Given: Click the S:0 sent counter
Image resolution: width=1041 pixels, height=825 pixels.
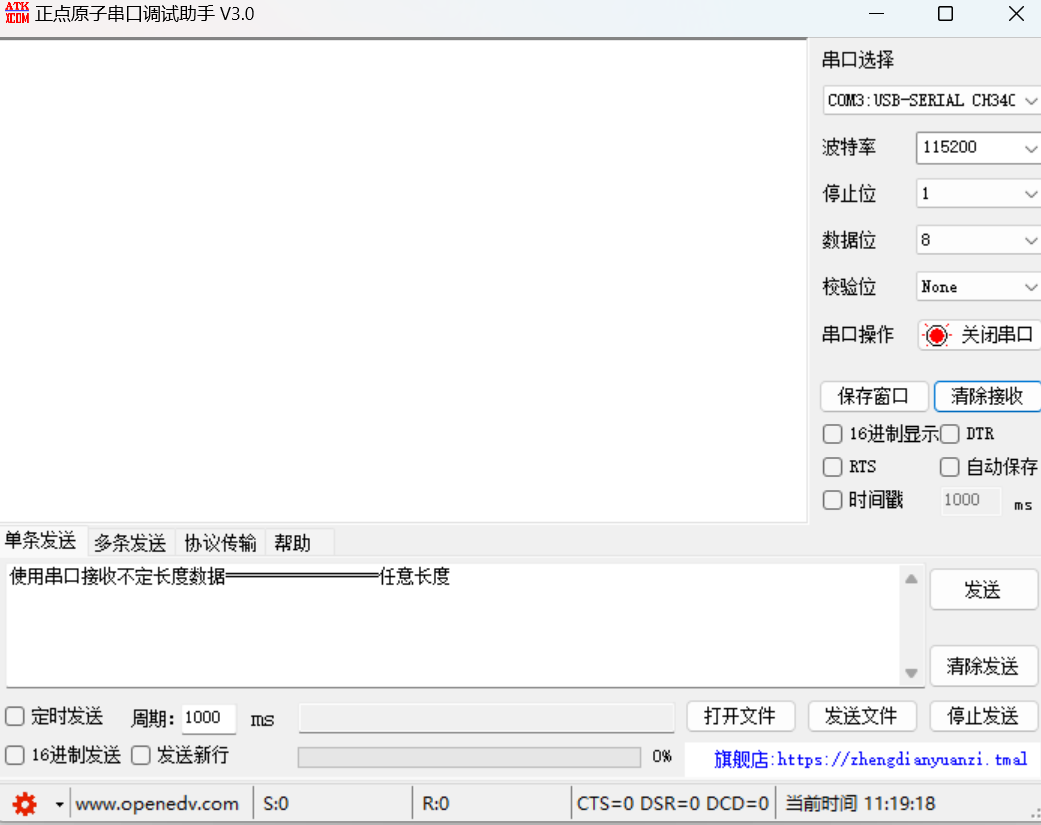Looking at the screenshot, I should (276, 804).
